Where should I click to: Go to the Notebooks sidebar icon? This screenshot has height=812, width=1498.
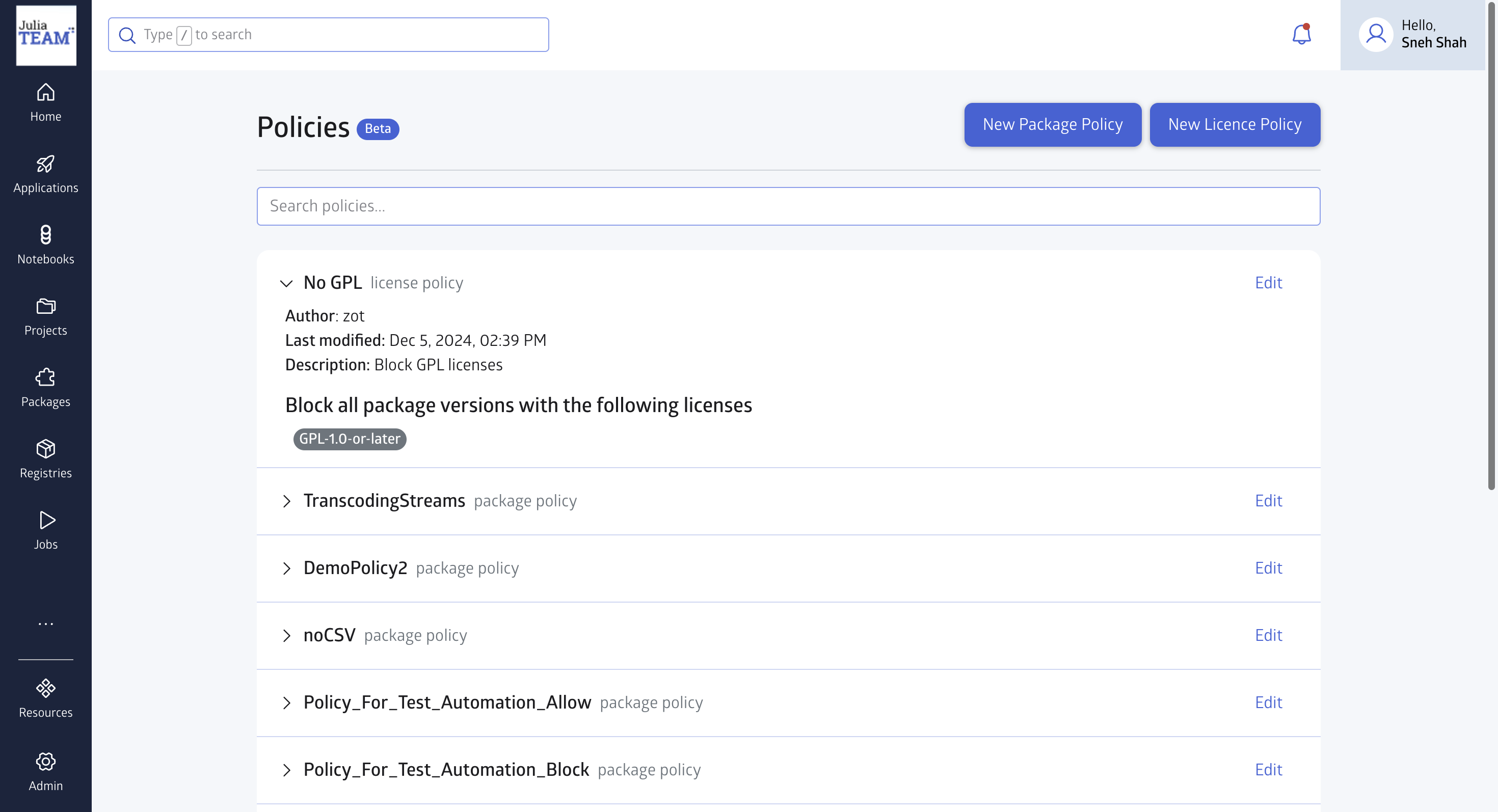tap(45, 235)
